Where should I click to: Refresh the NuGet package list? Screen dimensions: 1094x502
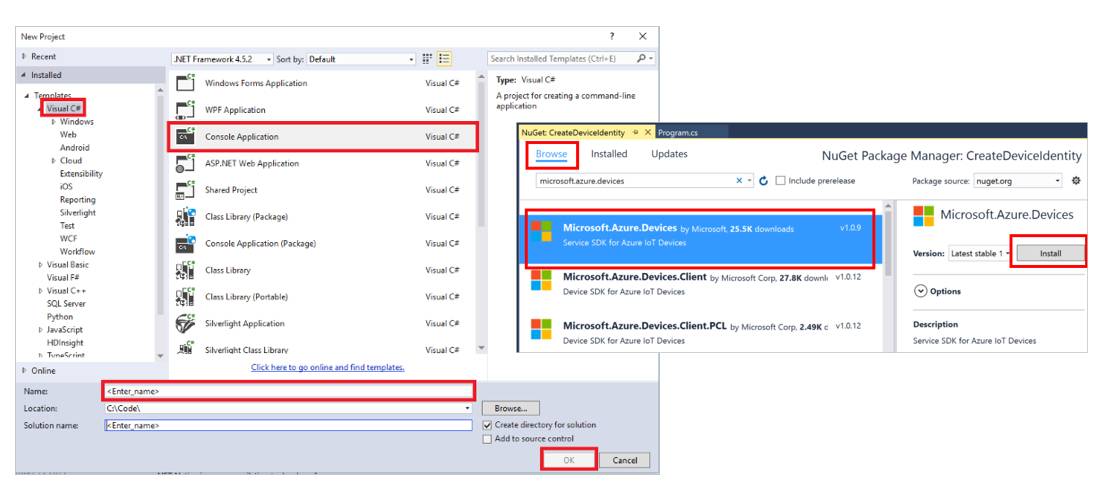[x=763, y=181]
